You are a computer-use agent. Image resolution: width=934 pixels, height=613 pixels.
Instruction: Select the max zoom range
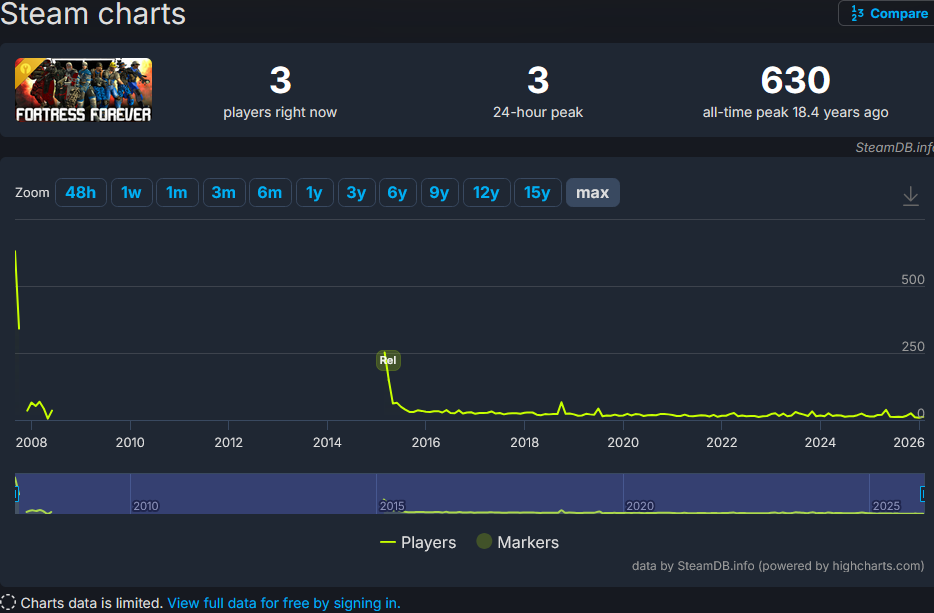(x=593, y=192)
